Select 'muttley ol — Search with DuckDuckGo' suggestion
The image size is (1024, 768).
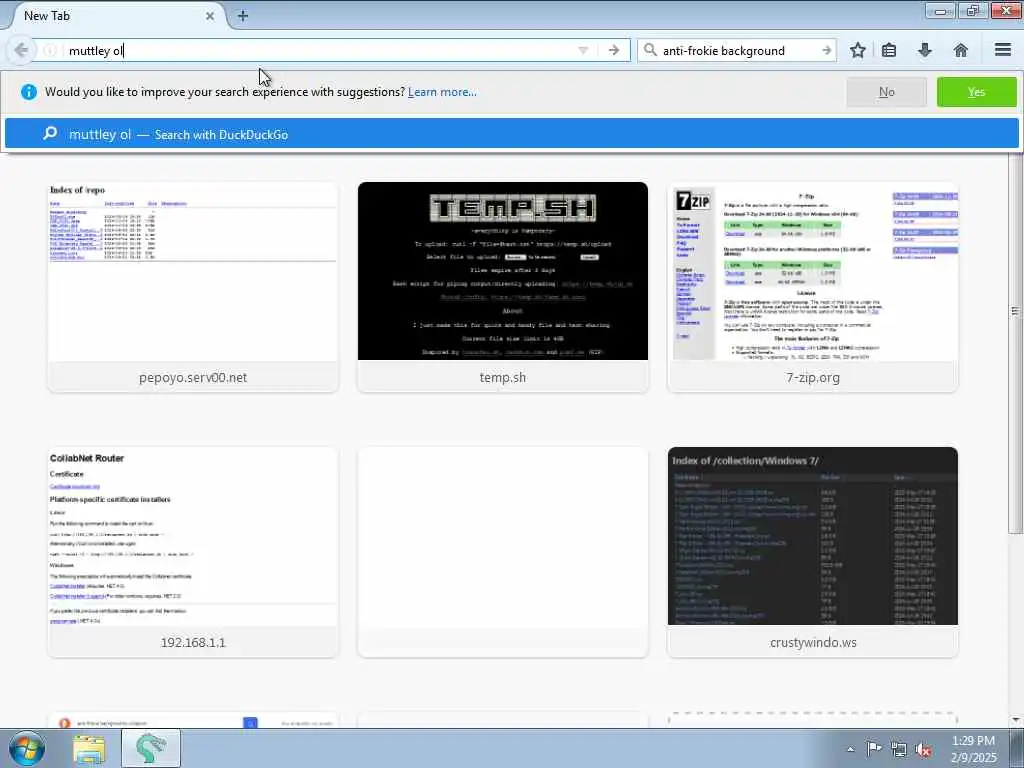pyautogui.click(x=511, y=134)
